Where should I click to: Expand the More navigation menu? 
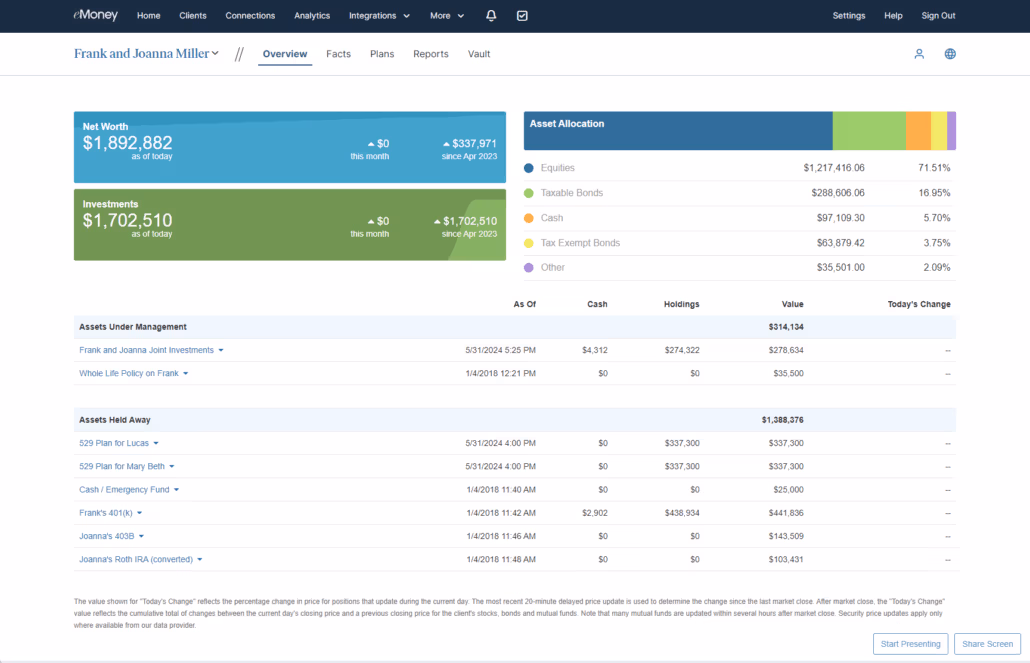pos(447,16)
